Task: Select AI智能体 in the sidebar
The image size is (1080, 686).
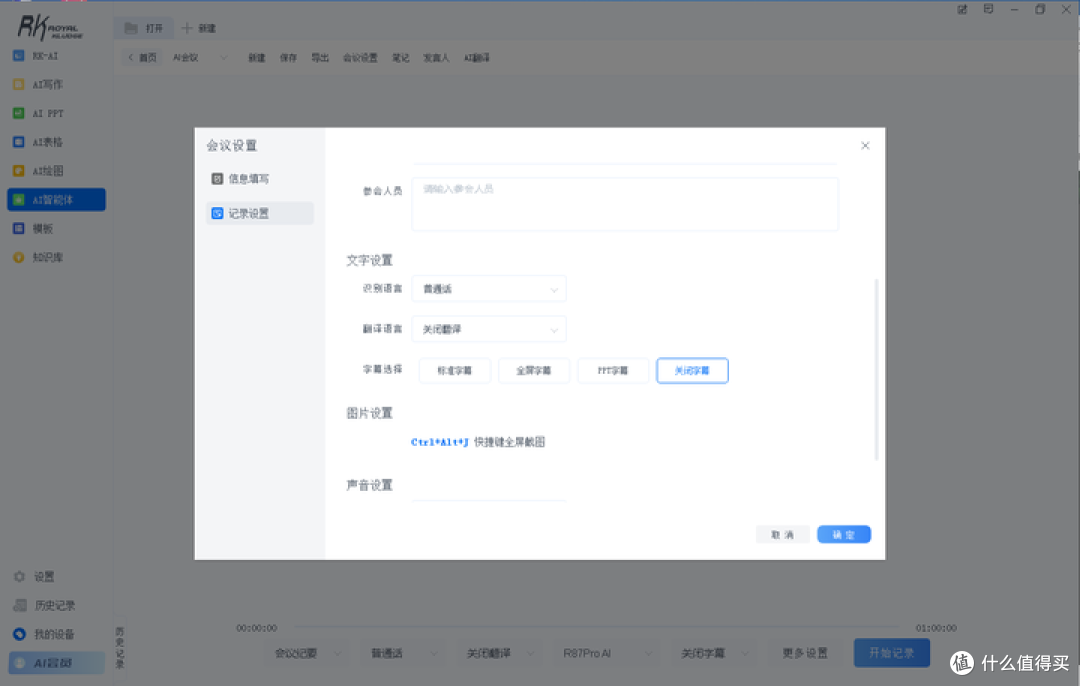Action: (x=56, y=200)
